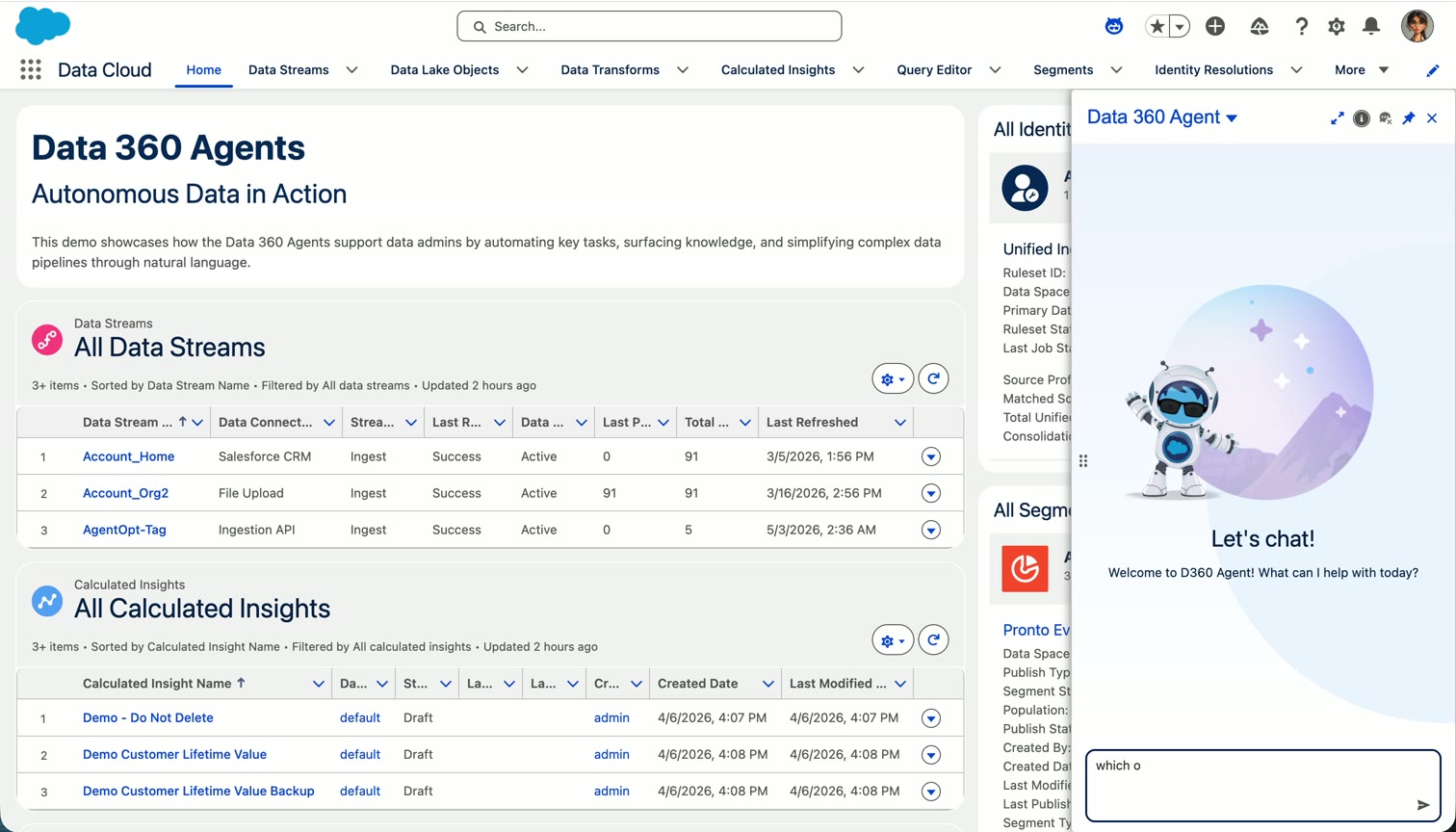Open Created Date column menu chevron

point(768,684)
